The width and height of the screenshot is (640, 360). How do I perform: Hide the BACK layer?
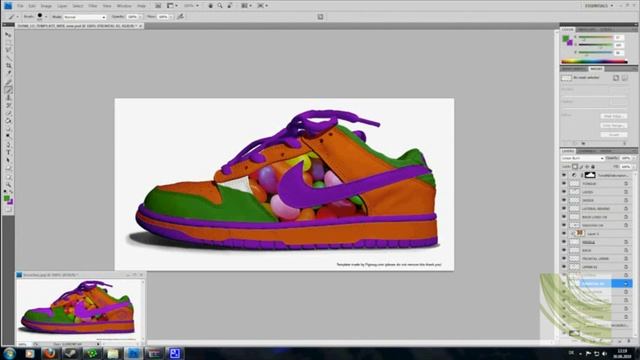point(564,250)
